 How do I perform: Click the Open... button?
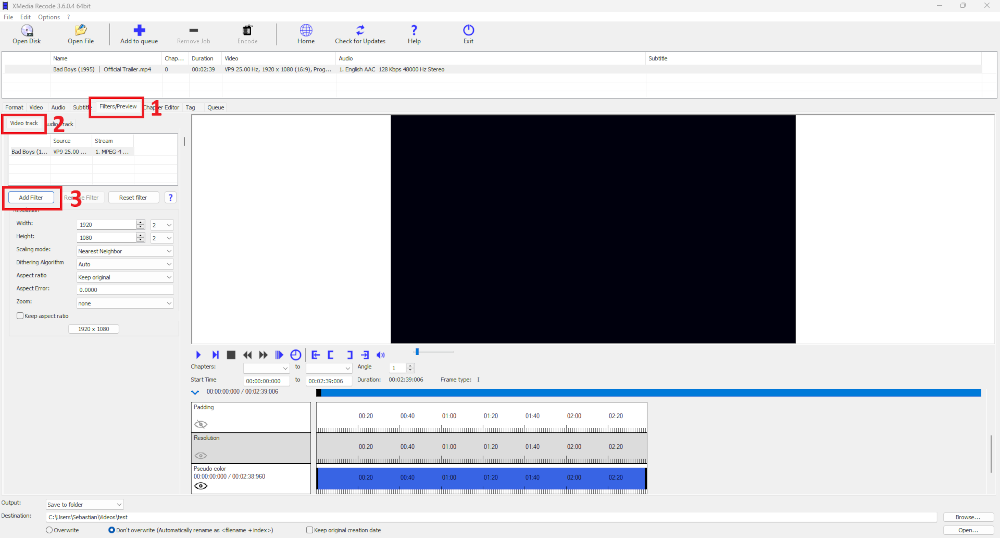tap(967, 530)
